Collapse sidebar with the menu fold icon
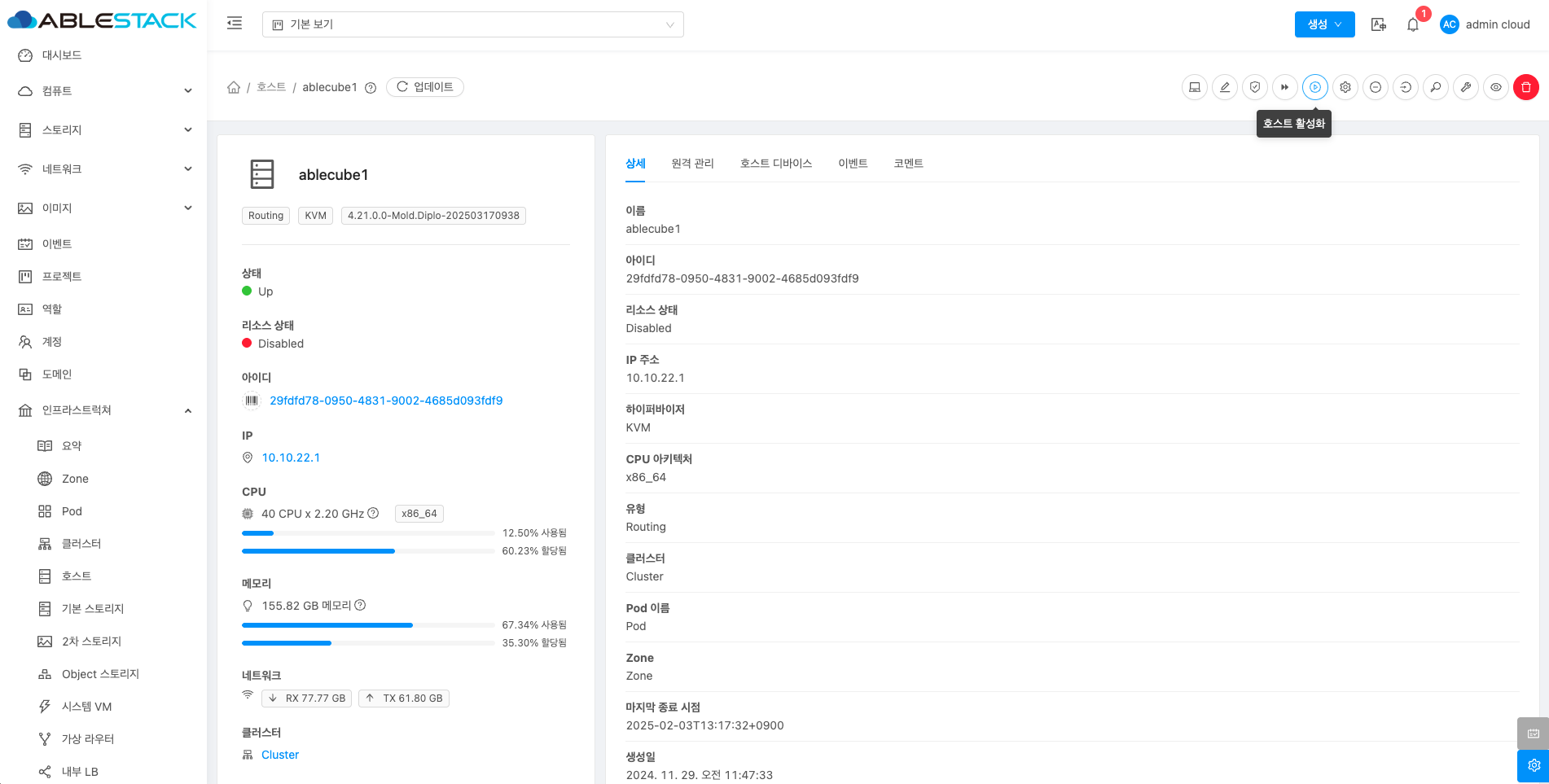The height and width of the screenshot is (784, 1549). [x=235, y=24]
